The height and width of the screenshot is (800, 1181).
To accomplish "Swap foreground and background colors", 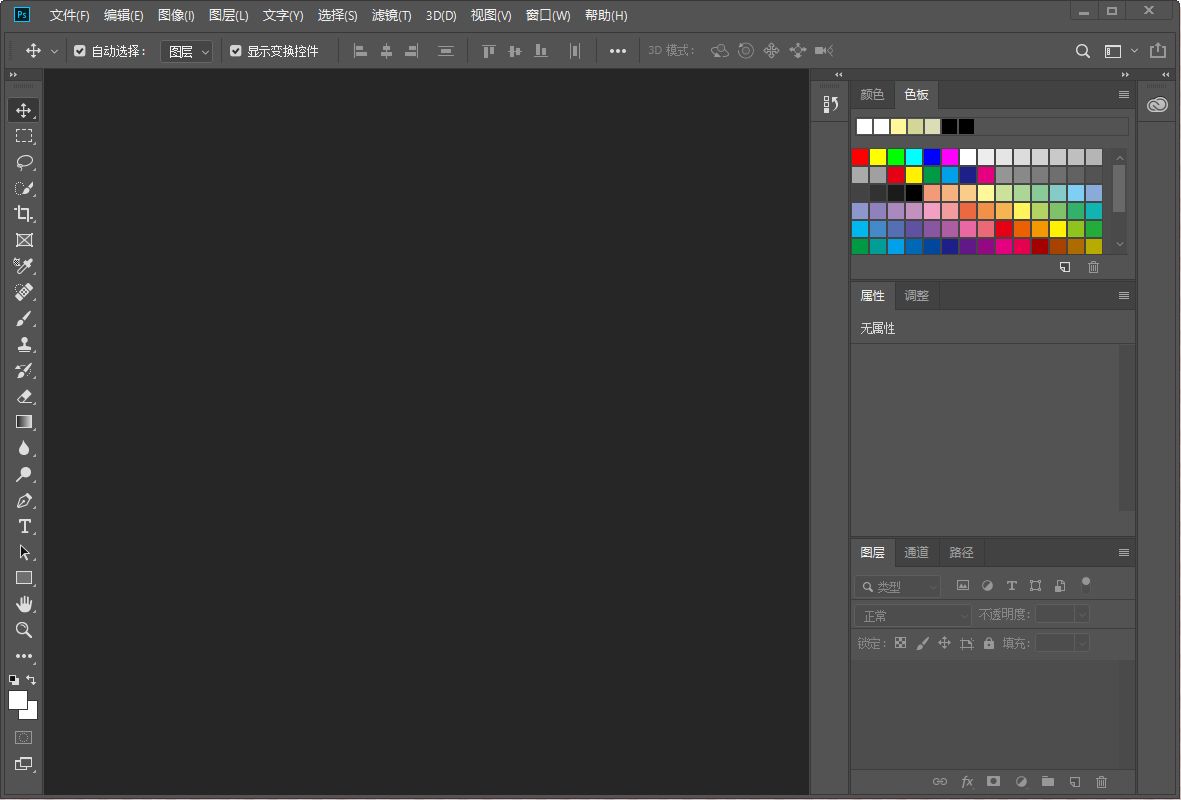I will pos(31,679).
